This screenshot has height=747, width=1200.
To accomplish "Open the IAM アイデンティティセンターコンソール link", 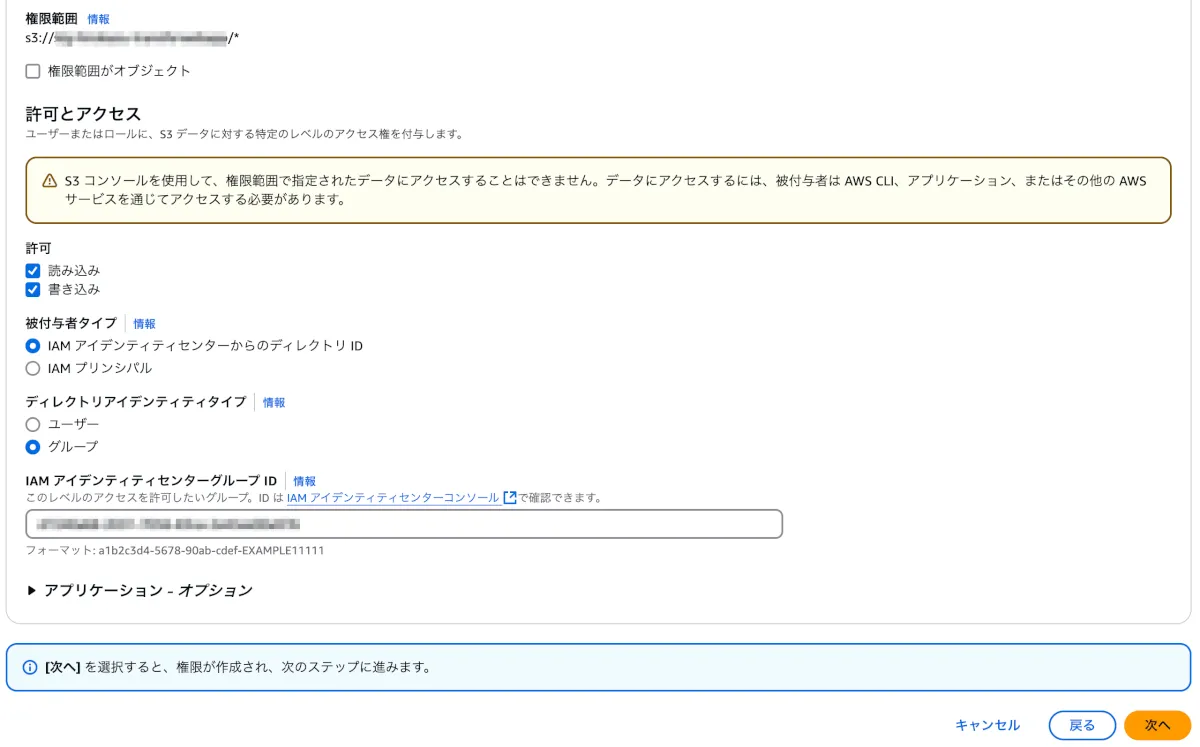I will pos(393,497).
